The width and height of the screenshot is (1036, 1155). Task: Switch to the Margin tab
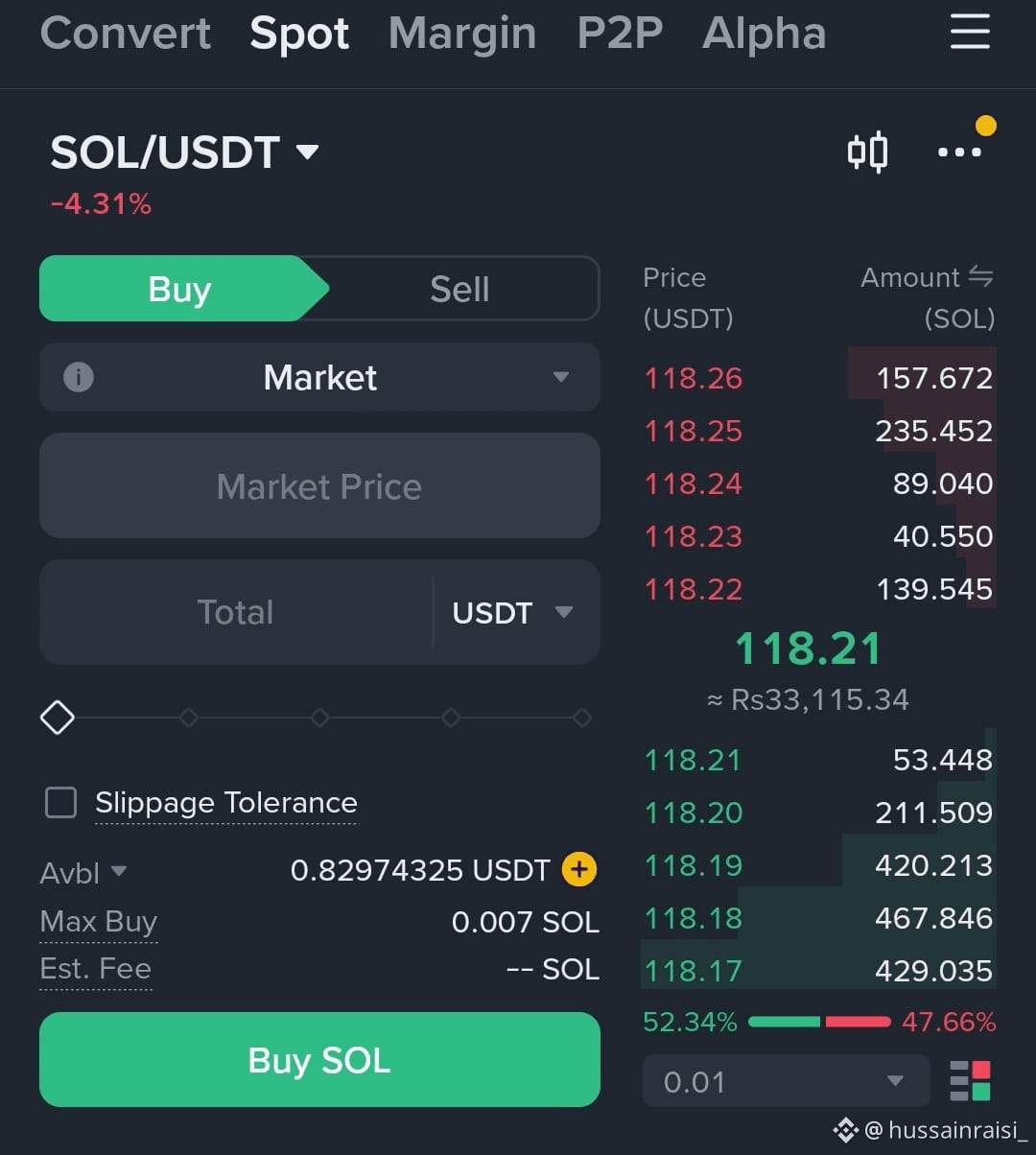[462, 34]
